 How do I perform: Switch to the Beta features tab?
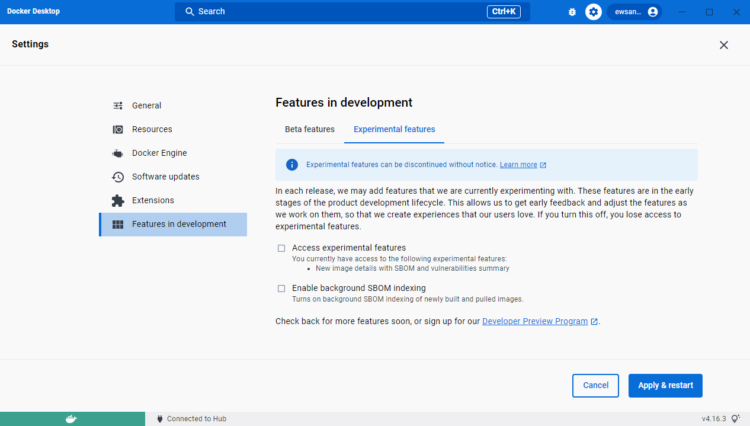pyautogui.click(x=309, y=129)
